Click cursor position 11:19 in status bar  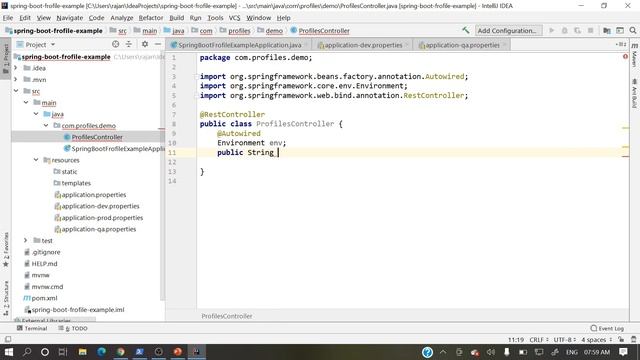[516, 340]
